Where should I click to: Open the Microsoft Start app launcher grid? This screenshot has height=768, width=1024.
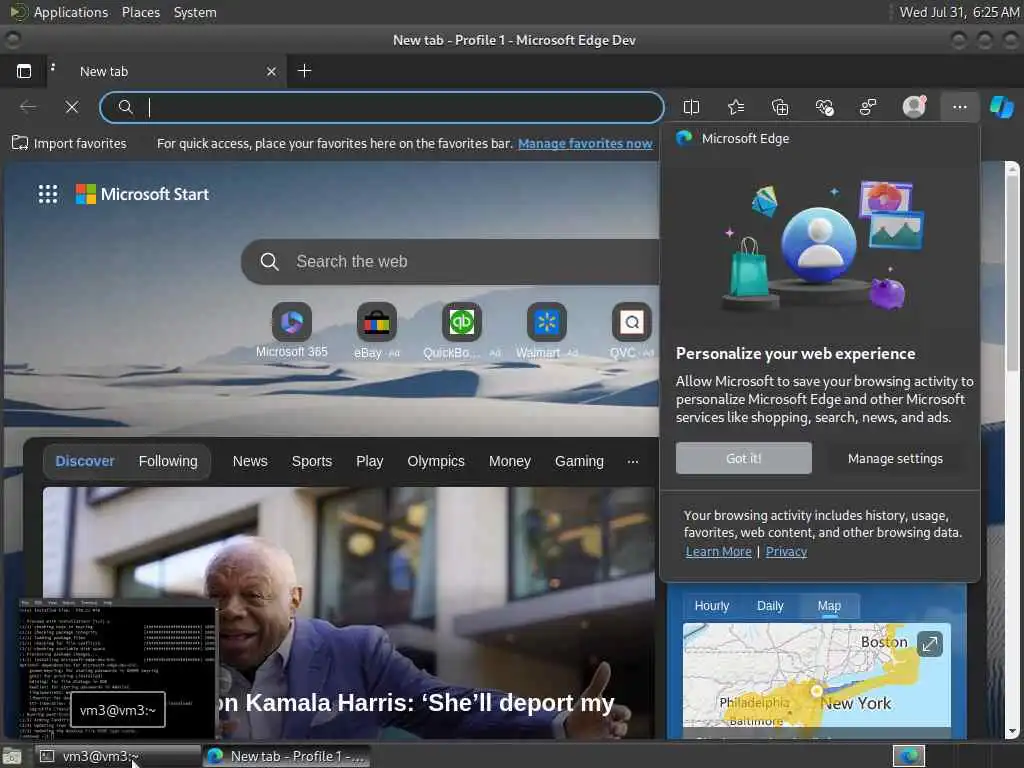coord(48,194)
